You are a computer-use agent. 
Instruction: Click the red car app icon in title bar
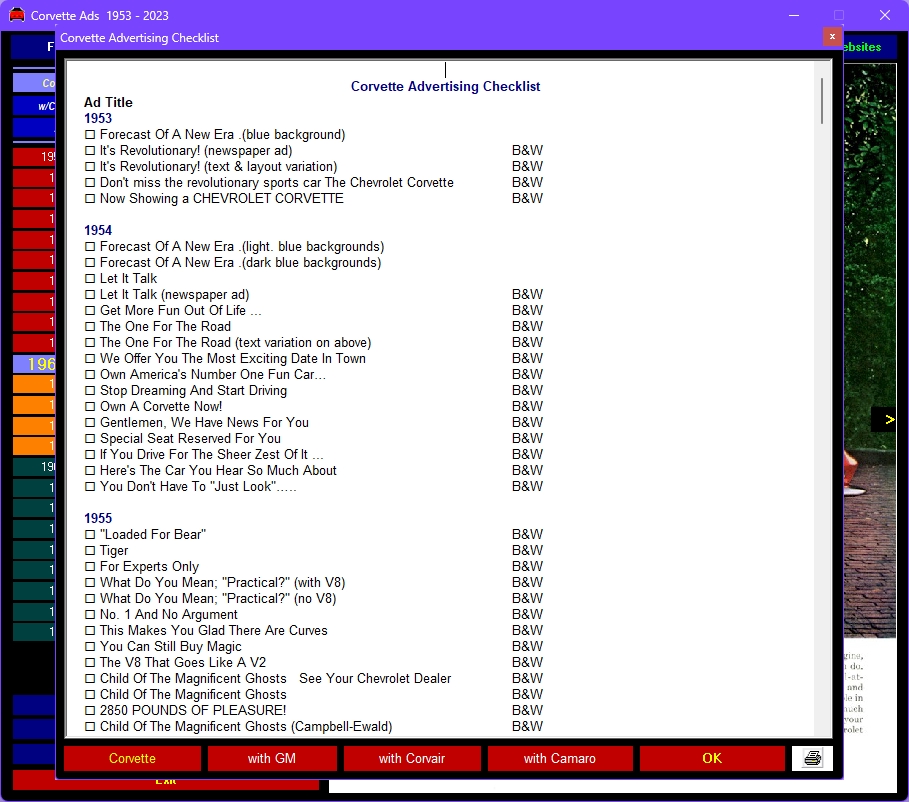tap(17, 15)
